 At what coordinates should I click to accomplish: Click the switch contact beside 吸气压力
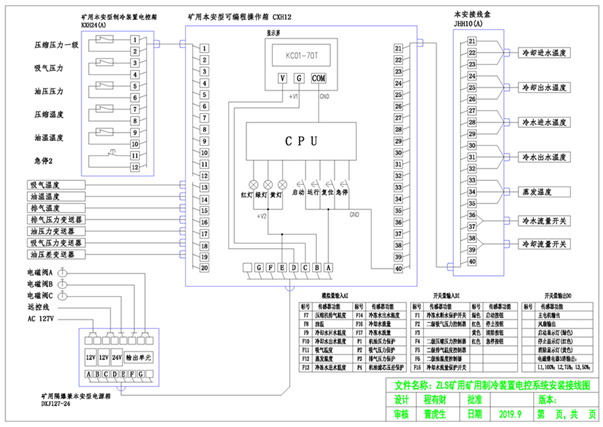104,62
